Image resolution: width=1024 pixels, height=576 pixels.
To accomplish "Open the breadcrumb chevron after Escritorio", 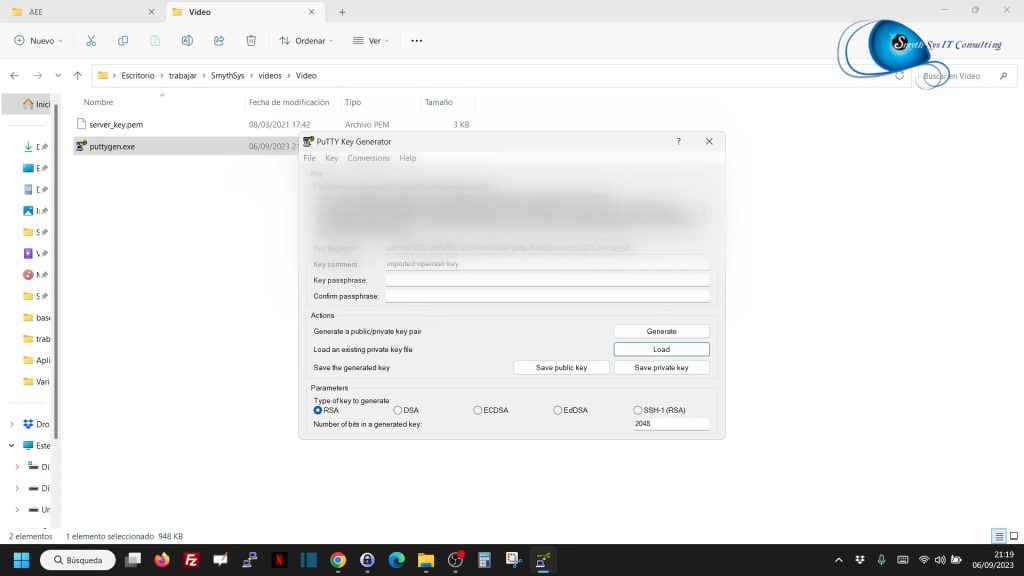I will 162,76.
